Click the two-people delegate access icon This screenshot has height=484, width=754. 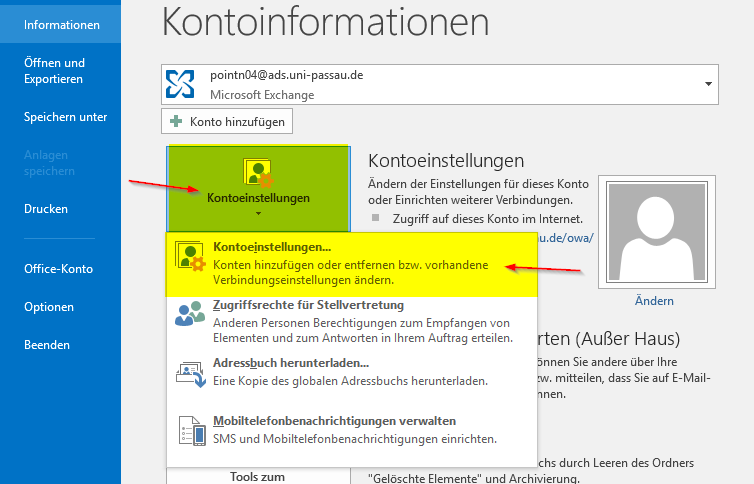tap(190, 314)
